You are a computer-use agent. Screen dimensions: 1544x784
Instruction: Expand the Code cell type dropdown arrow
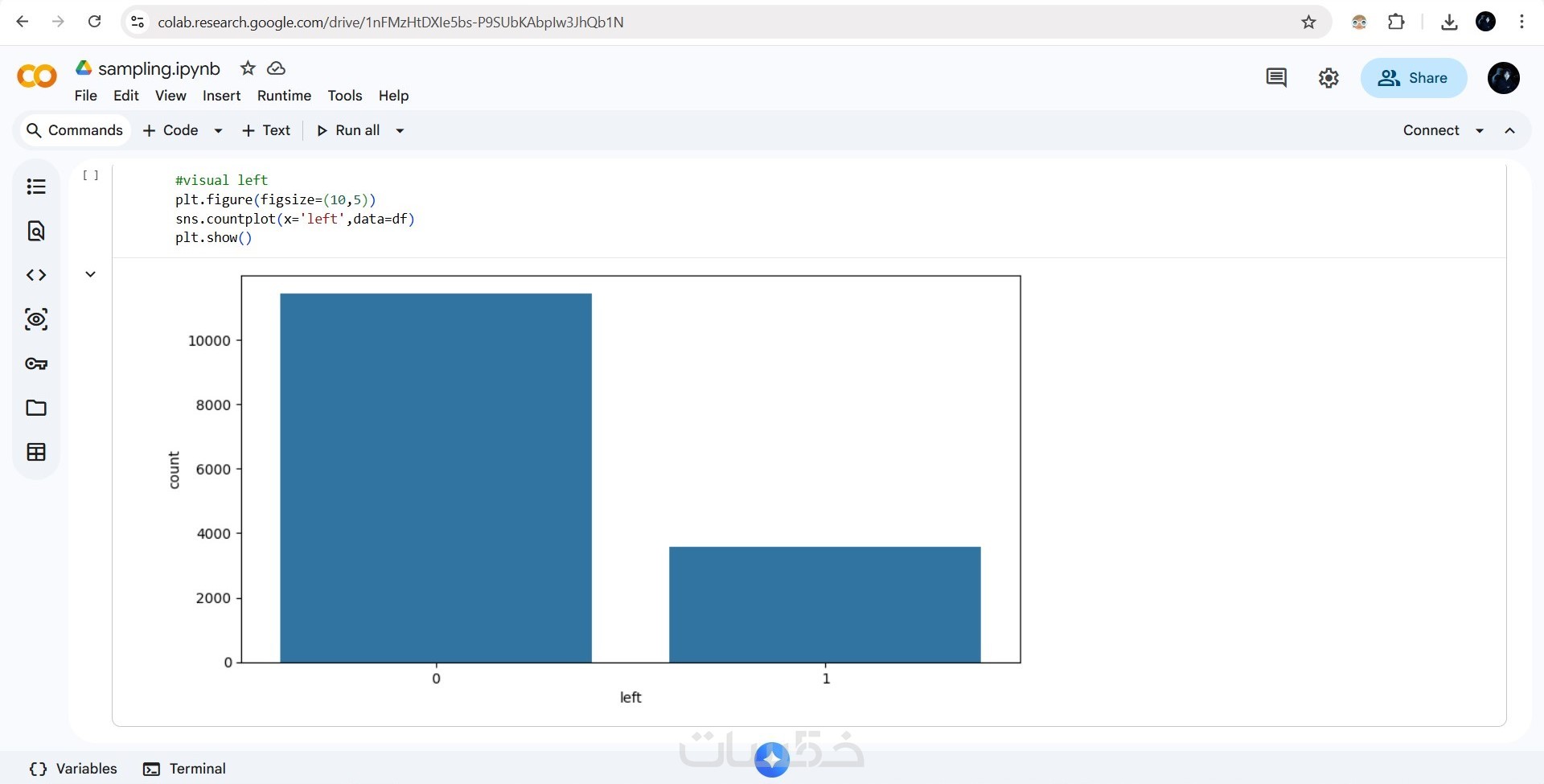[218, 130]
